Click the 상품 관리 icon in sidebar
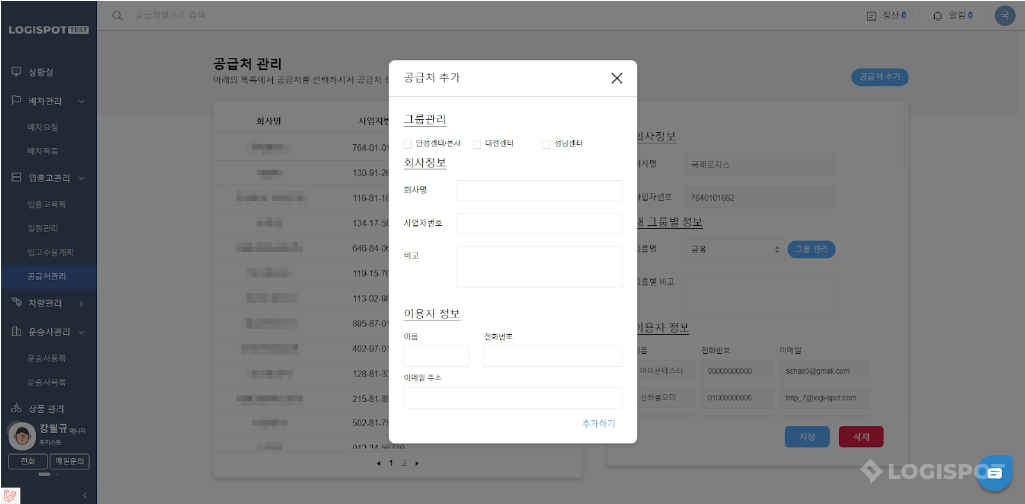Viewport: 1025px width, 504px height. 16,409
